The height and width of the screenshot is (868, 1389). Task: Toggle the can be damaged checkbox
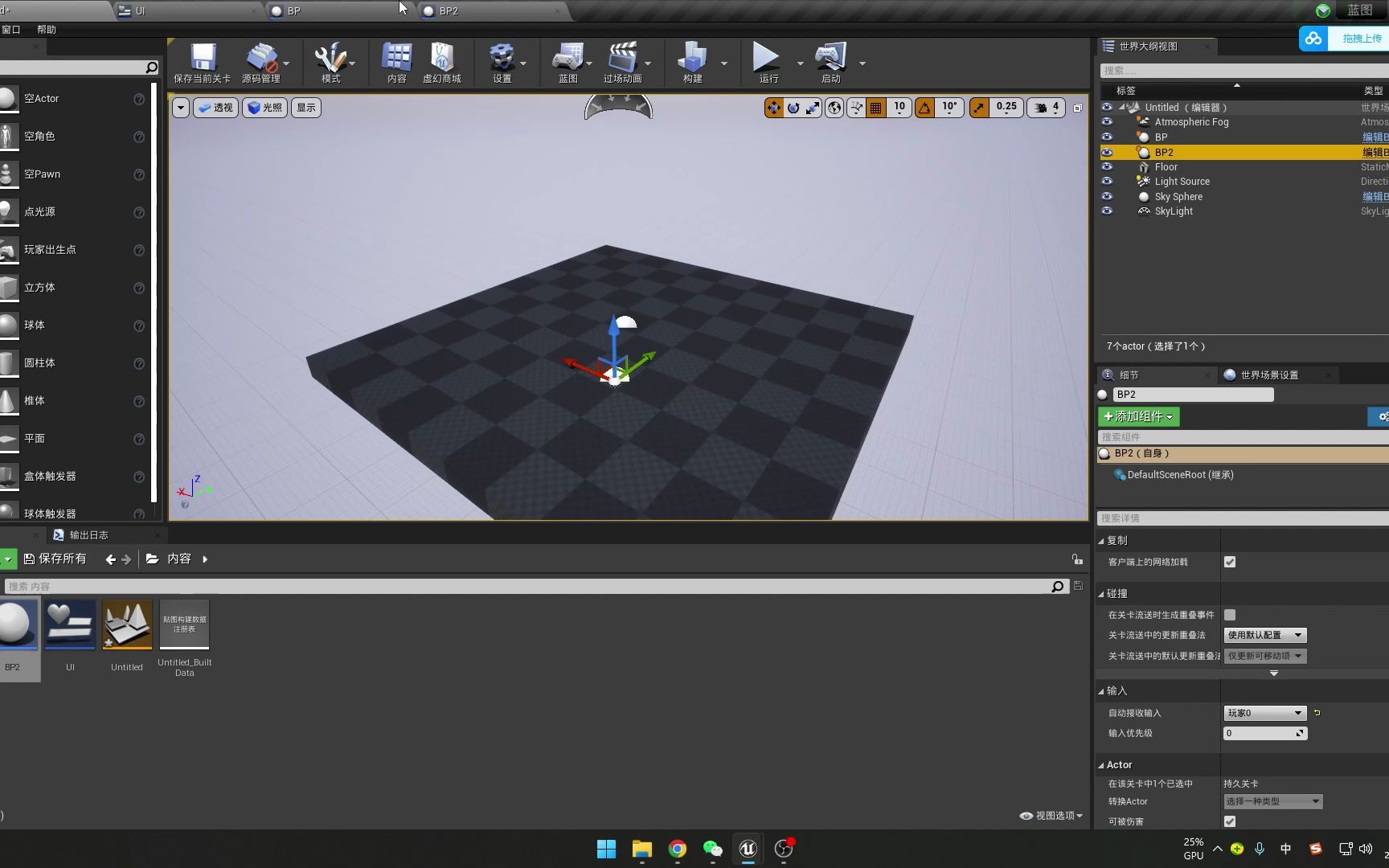tap(1230, 821)
